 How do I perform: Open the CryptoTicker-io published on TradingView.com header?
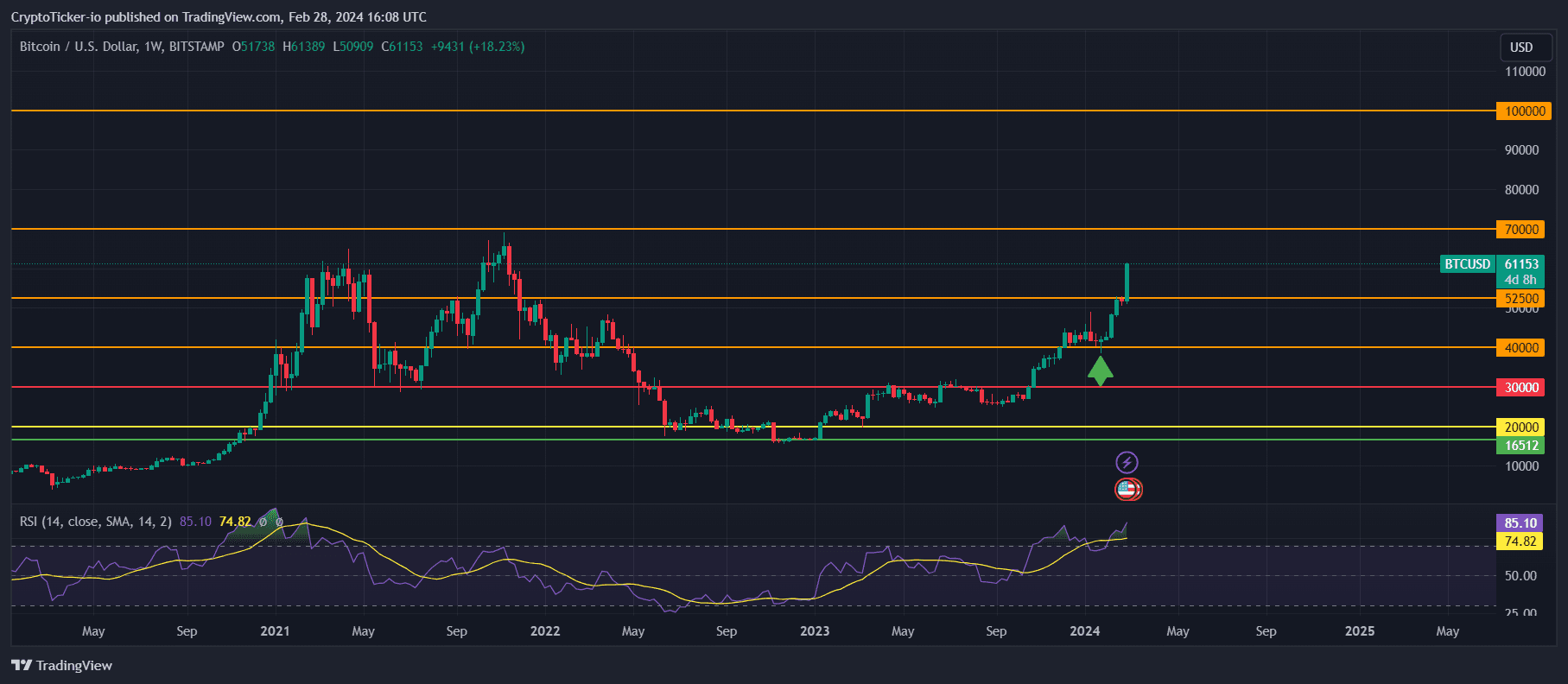pyautogui.click(x=219, y=17)
